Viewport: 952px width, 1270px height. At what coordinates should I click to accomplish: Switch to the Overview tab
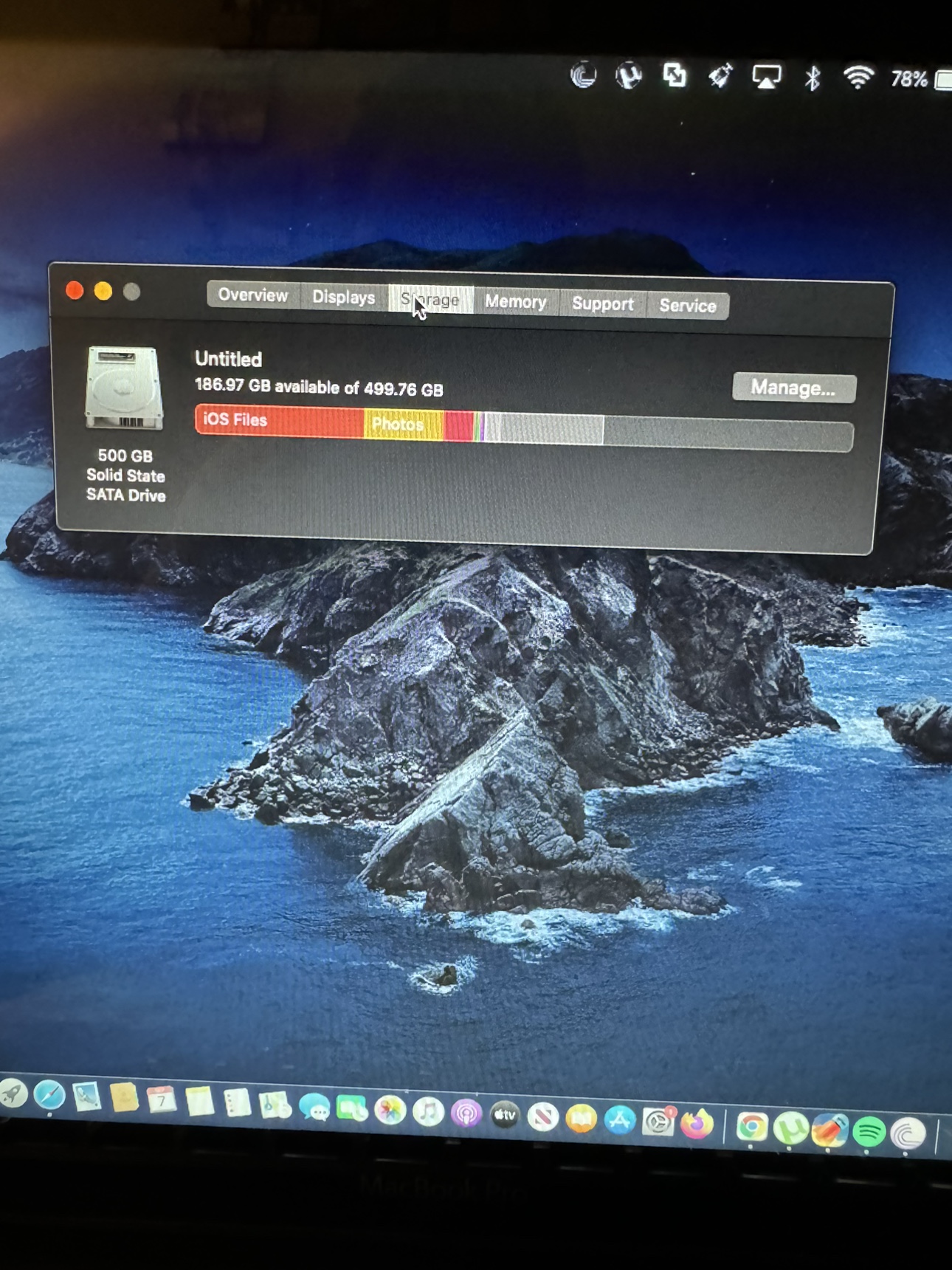click(253, 295)
